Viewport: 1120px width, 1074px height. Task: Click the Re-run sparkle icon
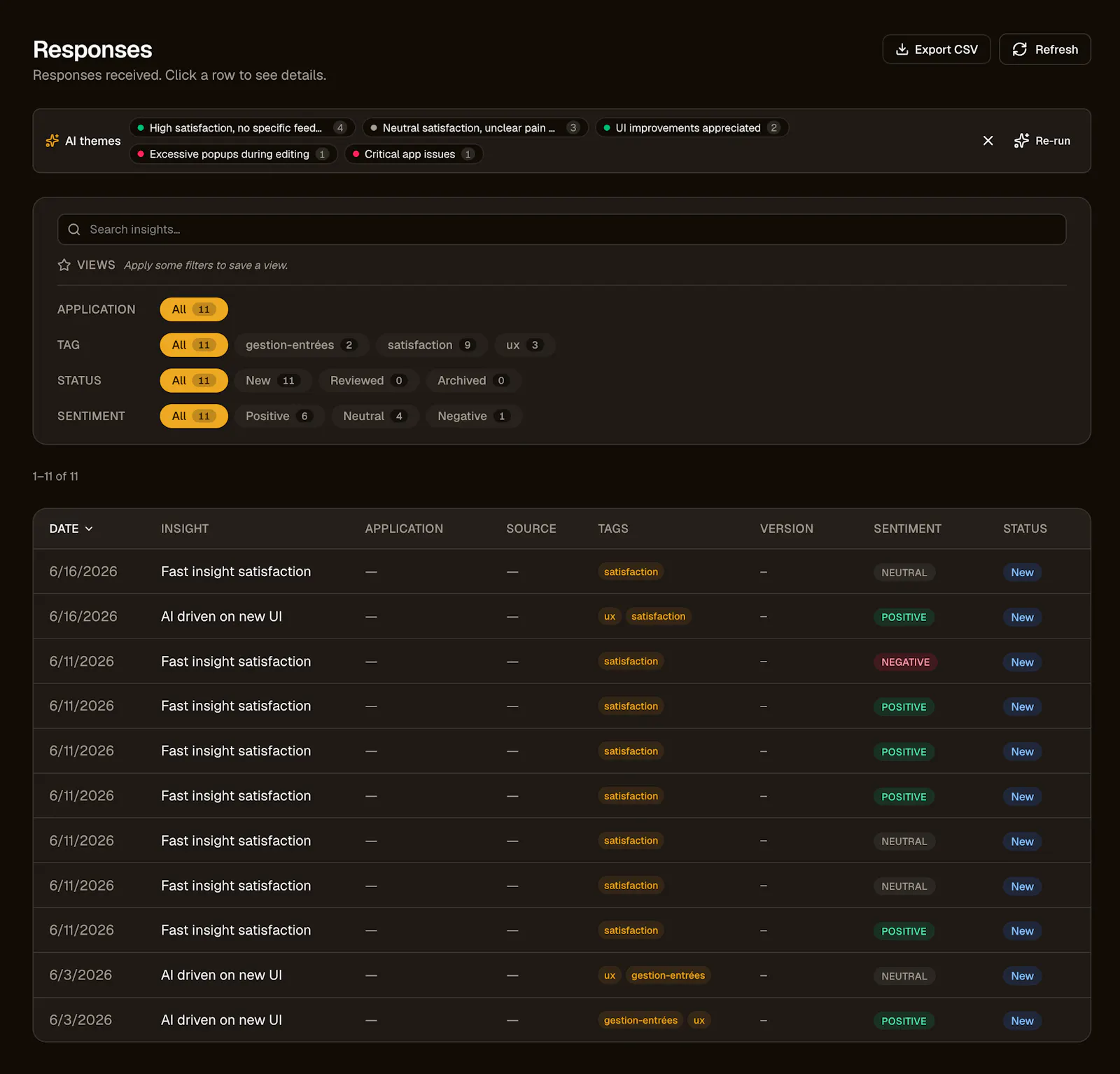coord(1021,141)
